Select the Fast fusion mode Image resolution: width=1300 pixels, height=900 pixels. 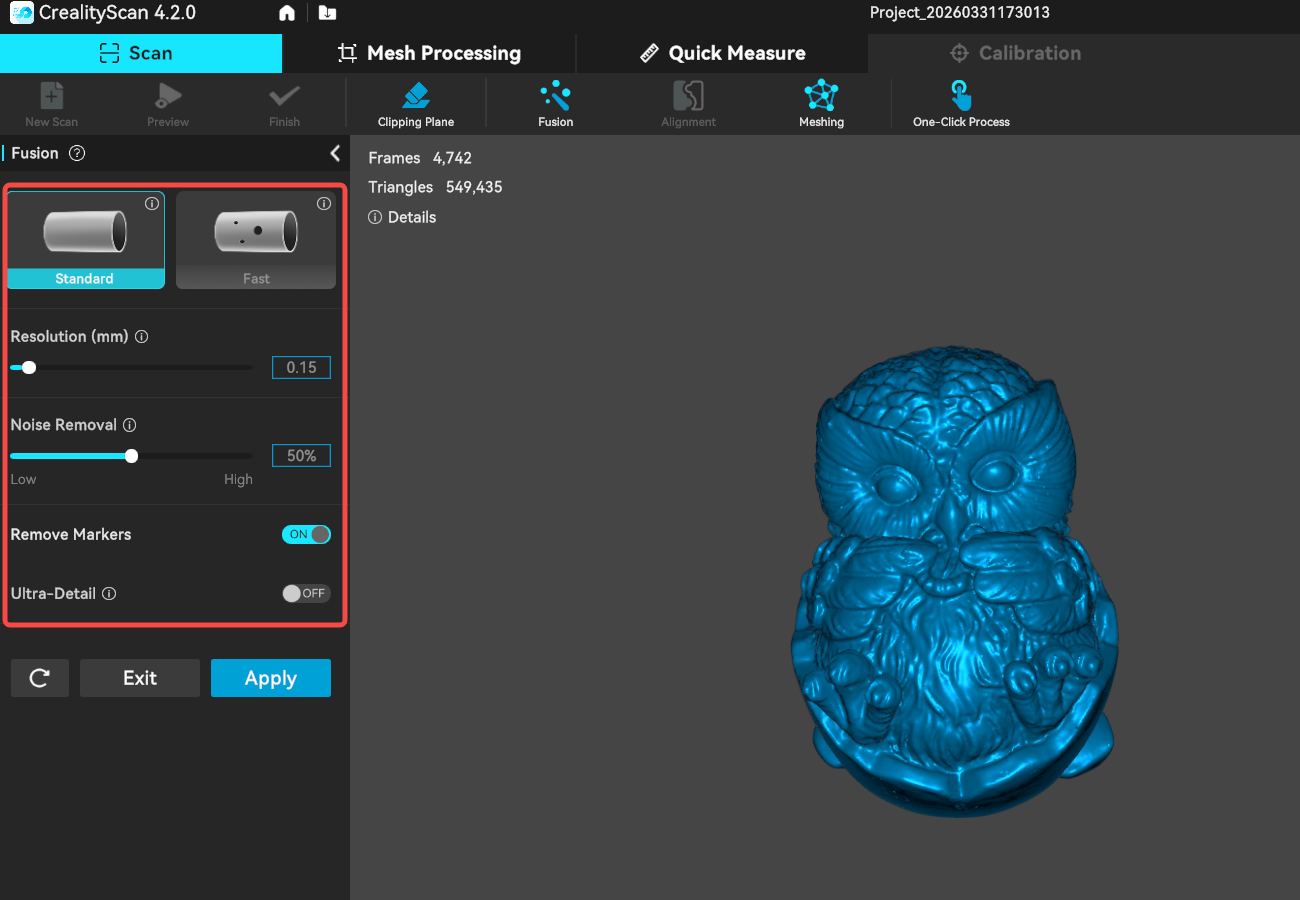click(x=256, y=240)
